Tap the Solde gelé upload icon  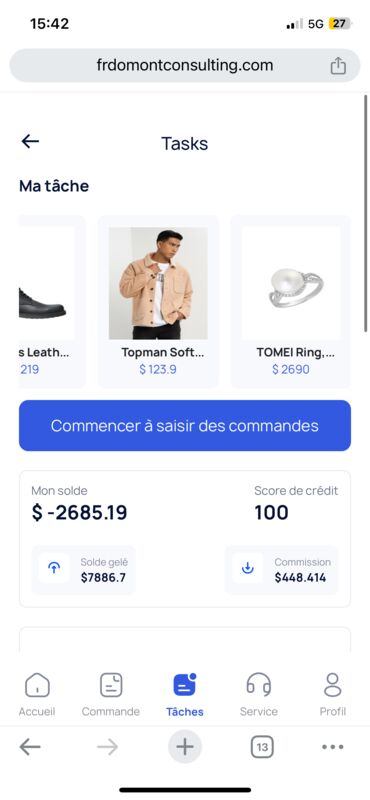coord(54,568)
